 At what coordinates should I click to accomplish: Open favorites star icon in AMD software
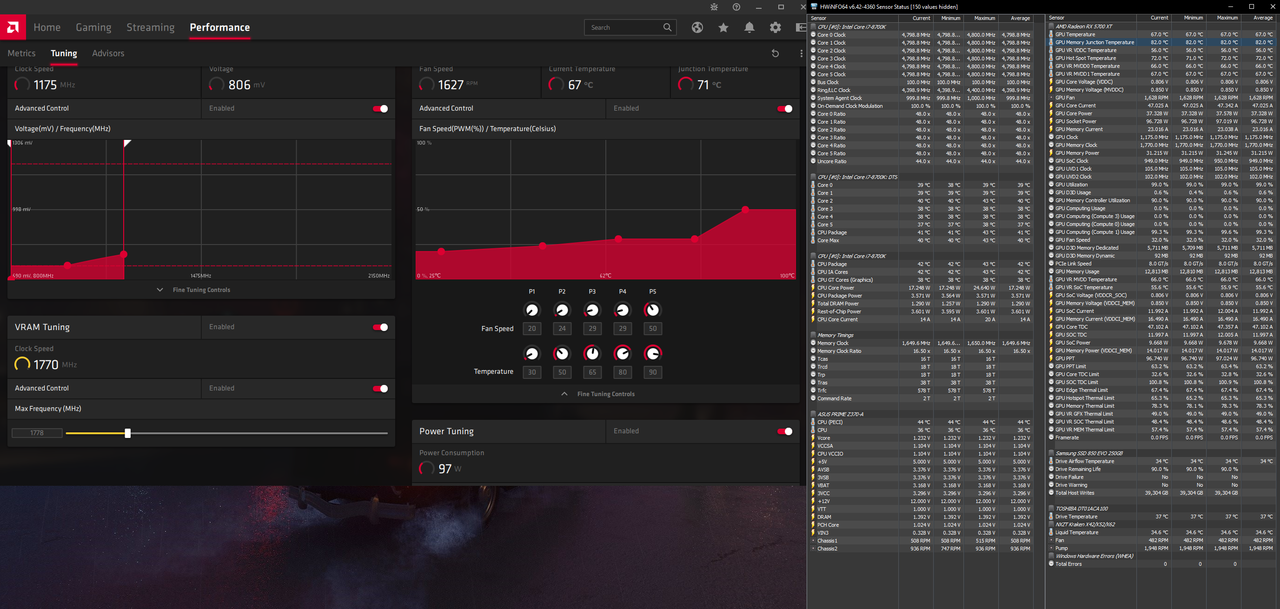point(723,28)
